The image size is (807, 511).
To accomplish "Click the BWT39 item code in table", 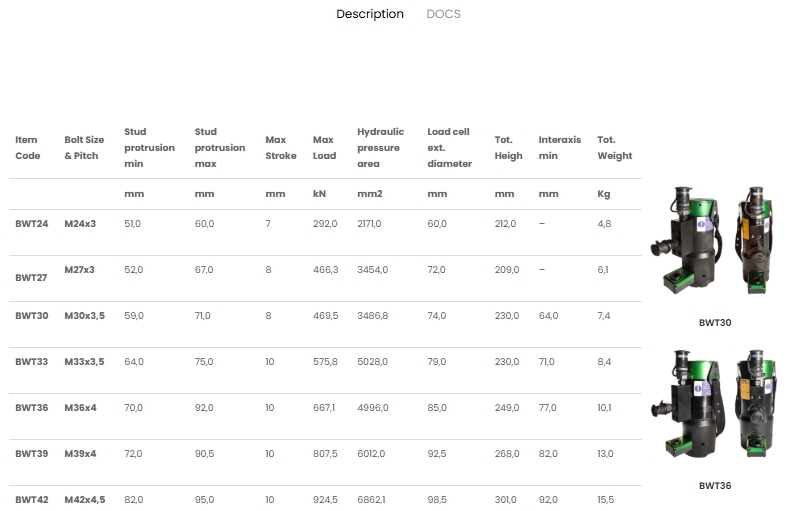I will tap(31, 454).
